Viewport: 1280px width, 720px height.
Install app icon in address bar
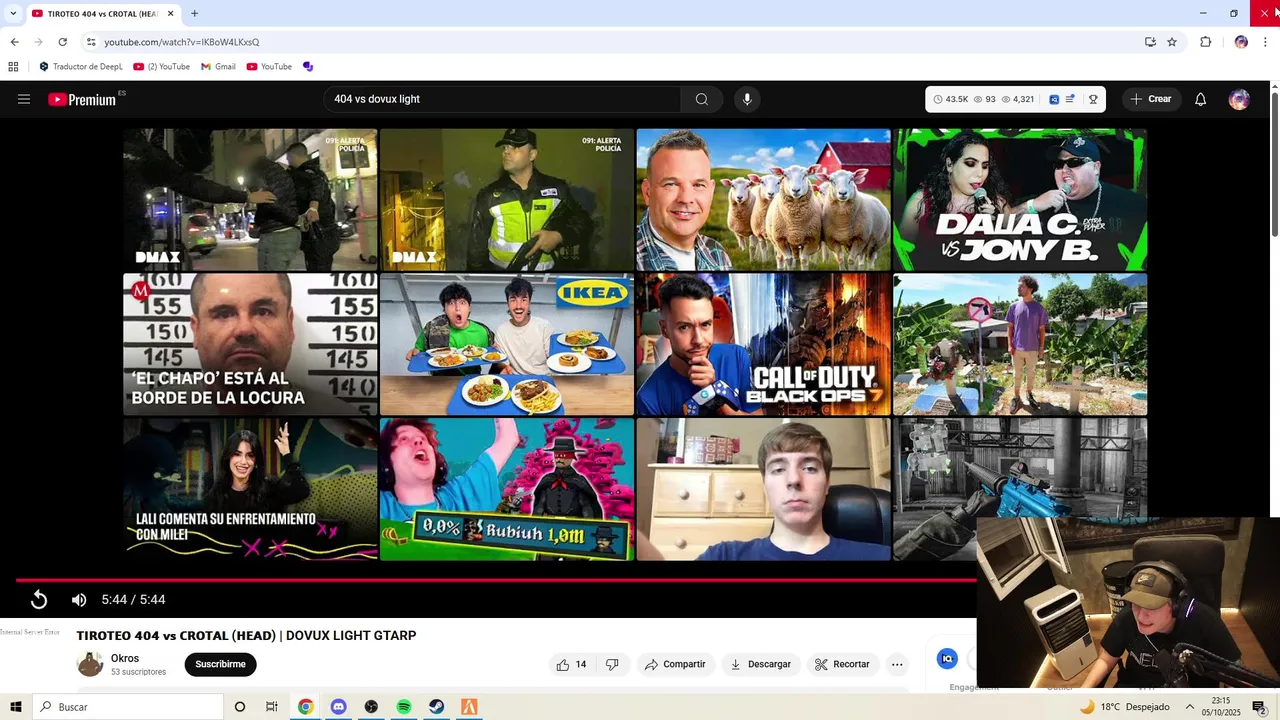tap(1150, 42)
